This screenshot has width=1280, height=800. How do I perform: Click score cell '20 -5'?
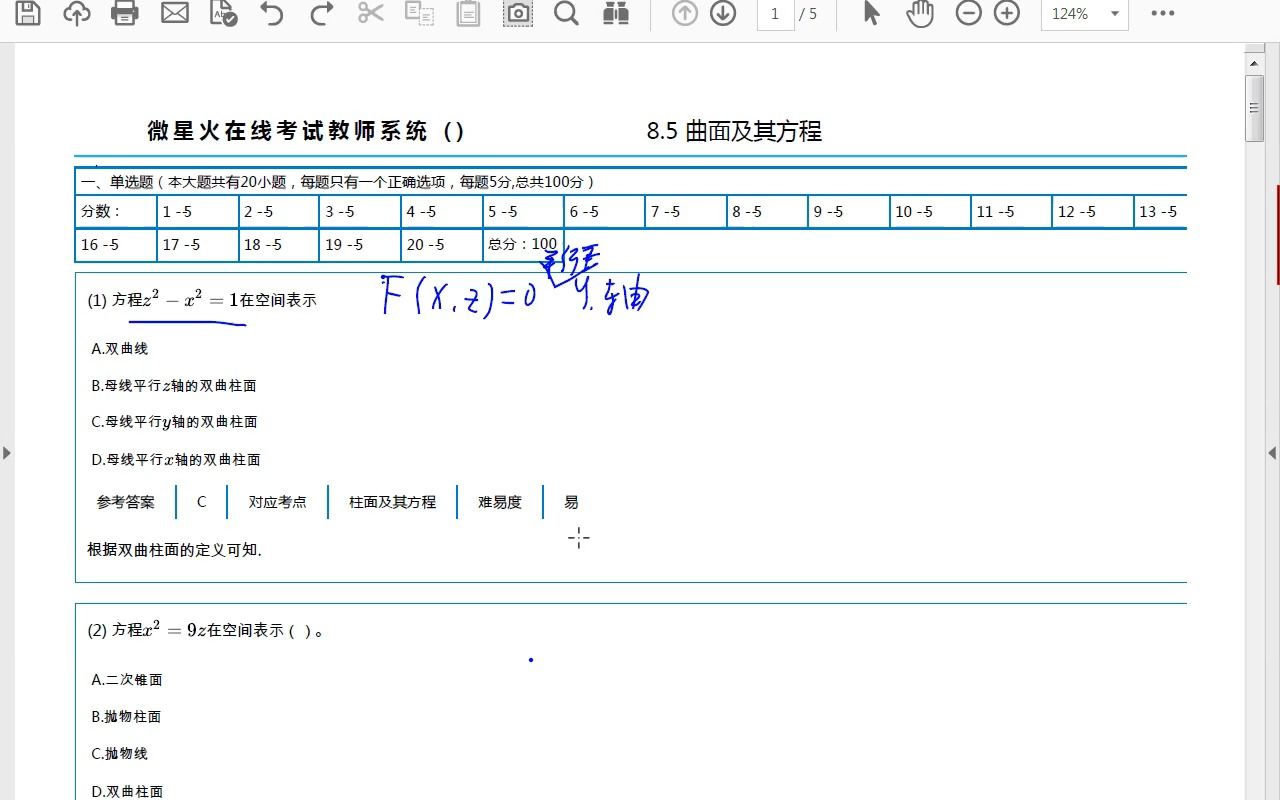pos(441,245)
